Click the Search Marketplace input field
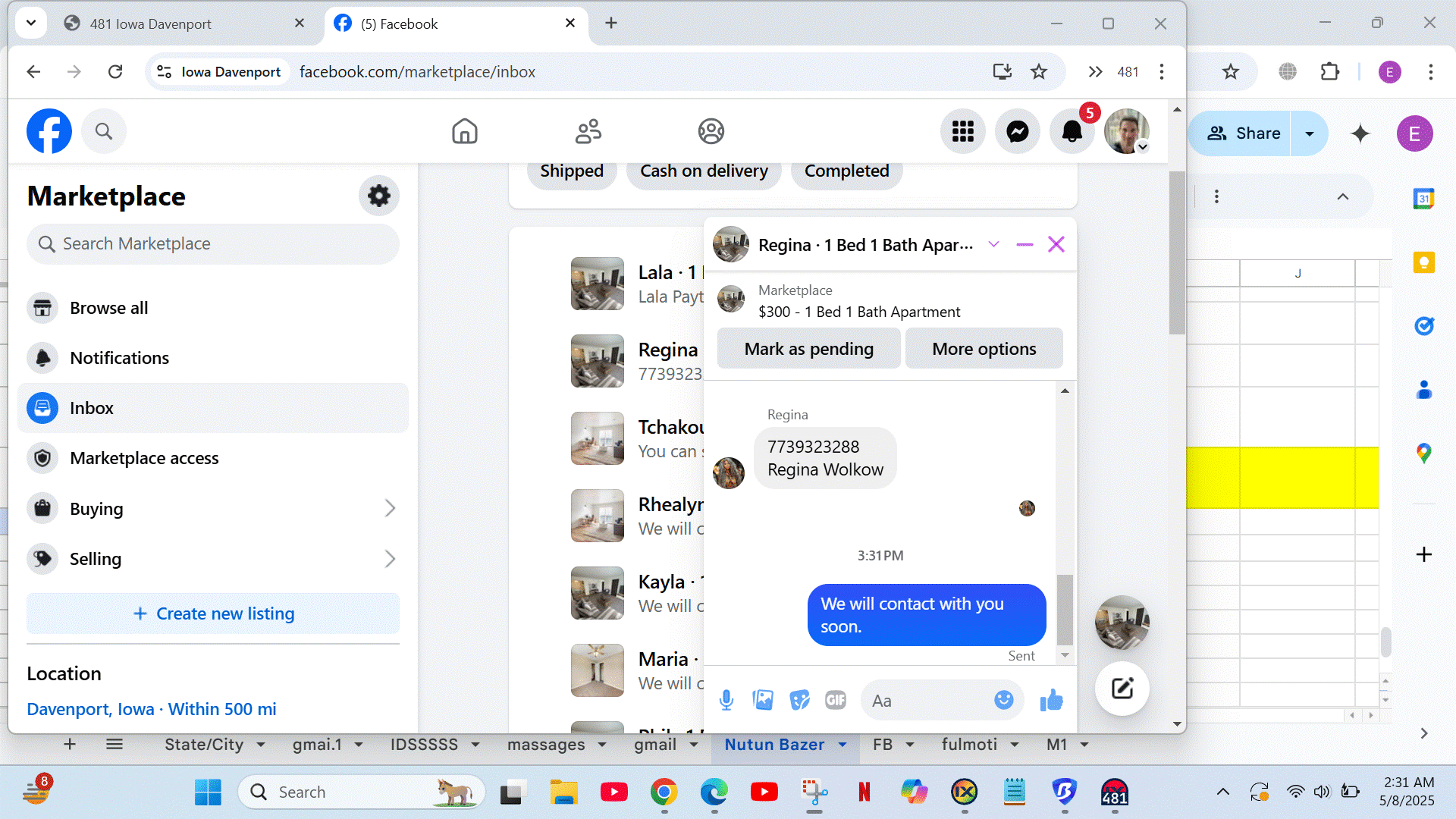Image resolution: width=1456 pixels, height=819 pixels. click(213, 244)
